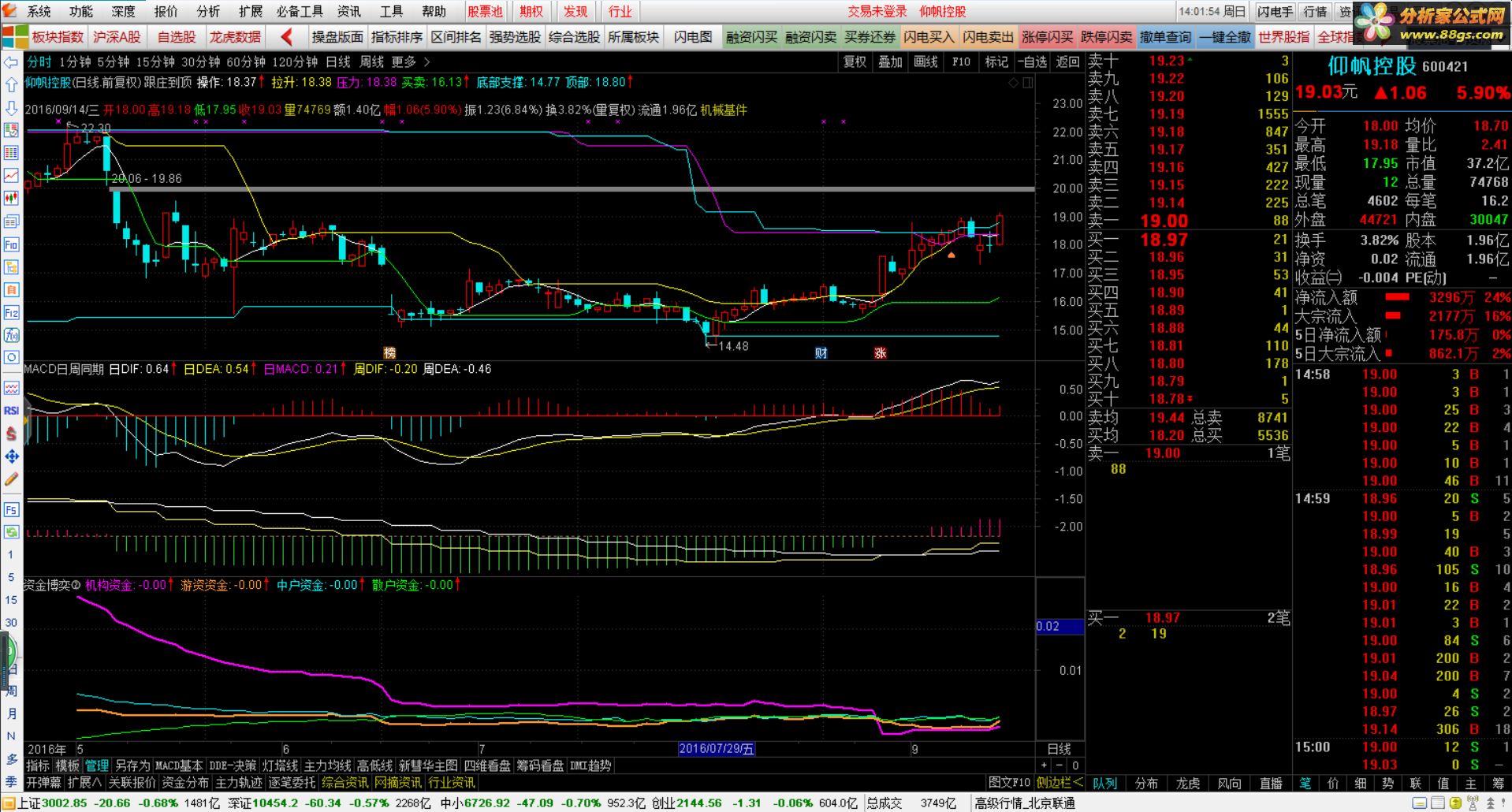
Task: Click the left sidebar down arrow icon
Action: pyautogui.click(x=11, y=107)
